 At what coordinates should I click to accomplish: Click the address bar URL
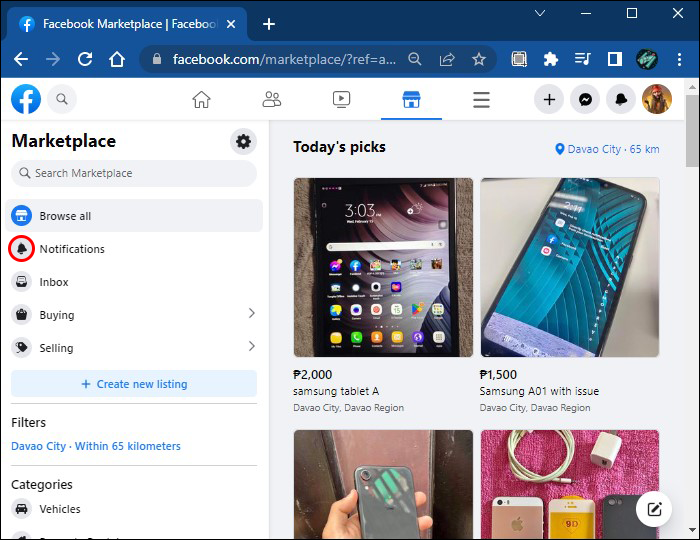[x=284, y=59]
